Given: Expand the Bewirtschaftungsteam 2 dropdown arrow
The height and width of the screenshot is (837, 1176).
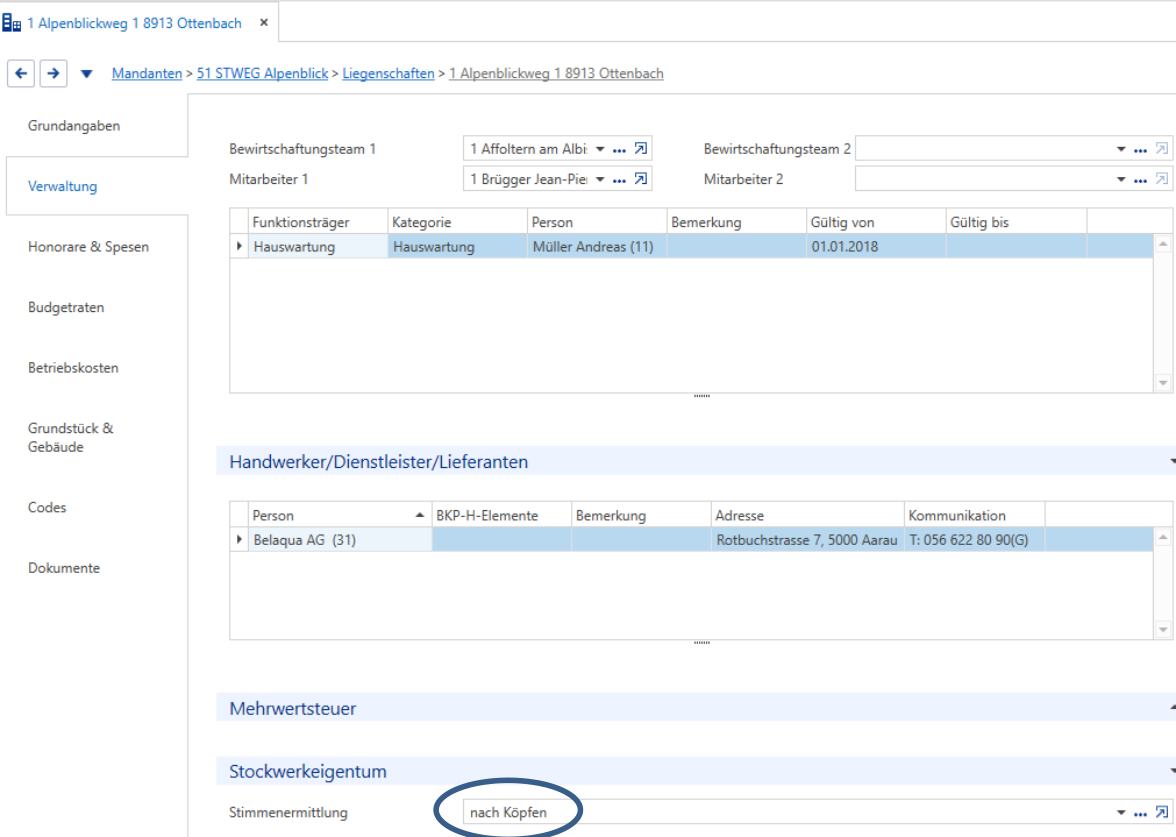Looking at the screenshot, I should pos(1121,149).
